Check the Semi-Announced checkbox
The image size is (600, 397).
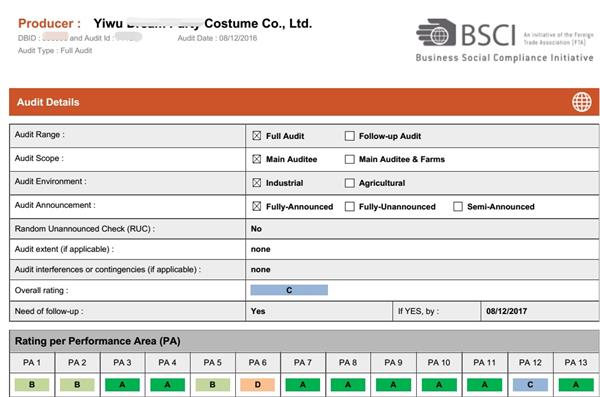pos(458,207)
